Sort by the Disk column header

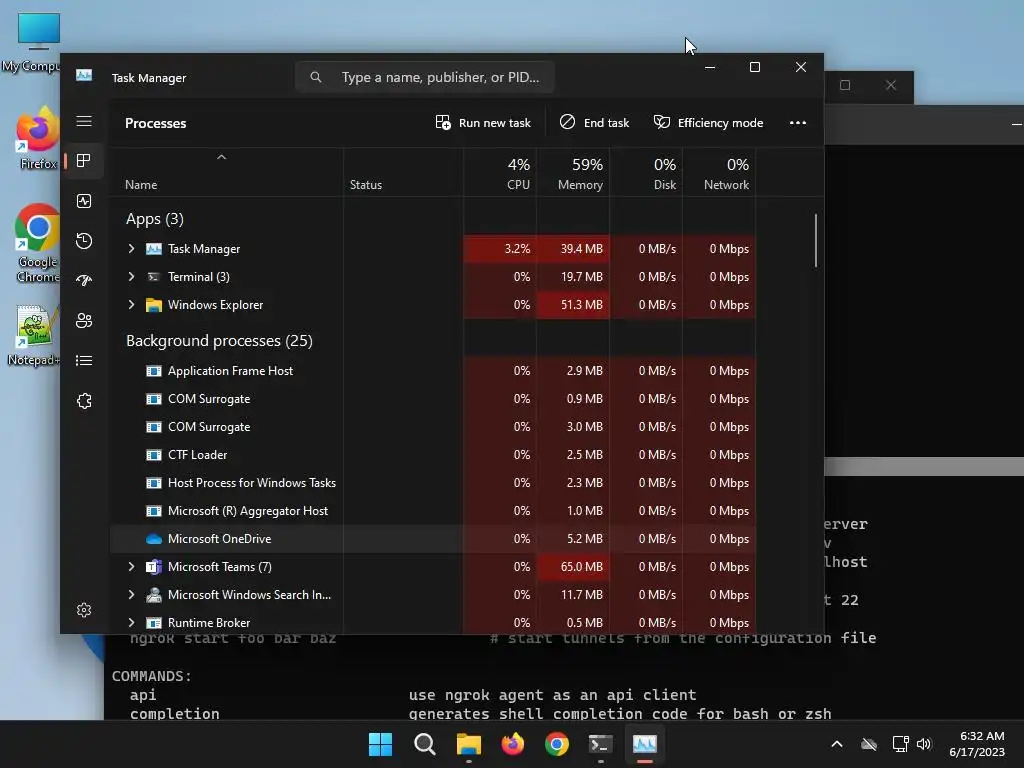tap(647, 172)
